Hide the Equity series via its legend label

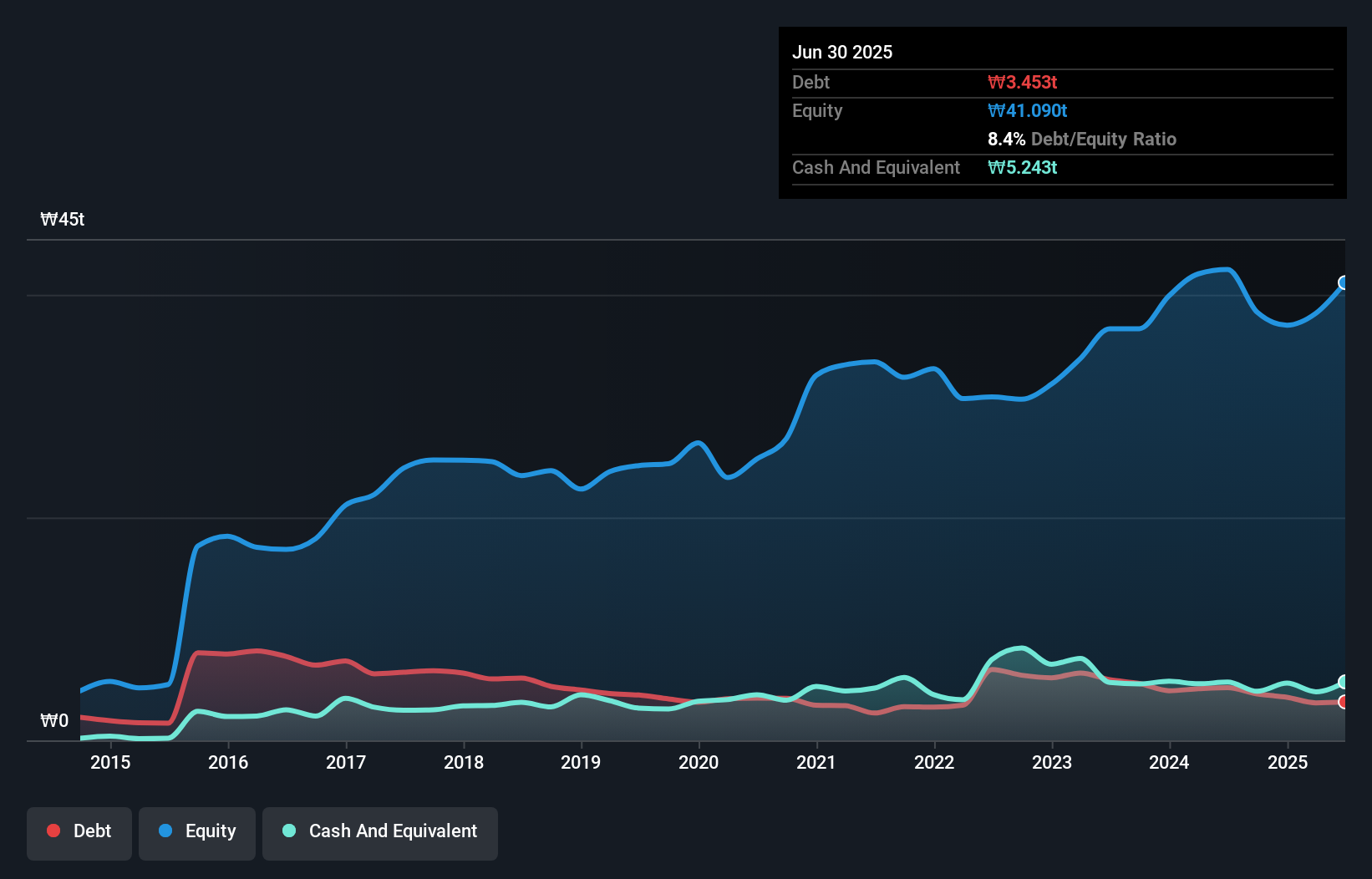tap(211, 831)
